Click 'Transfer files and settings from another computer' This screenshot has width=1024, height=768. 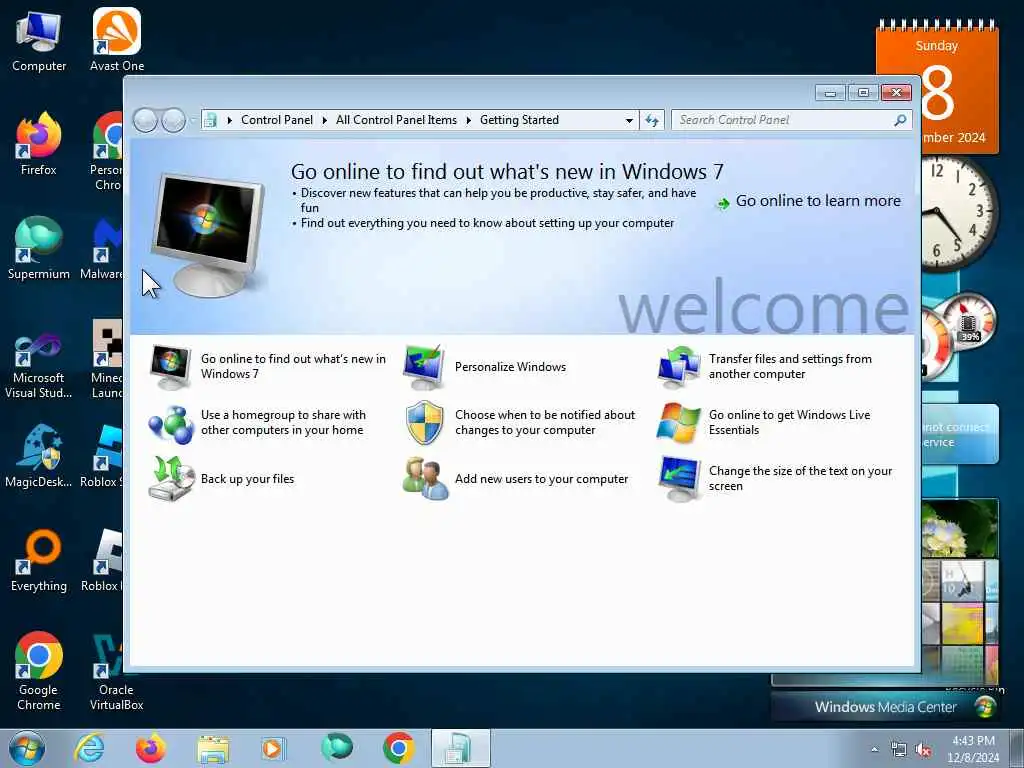(x=790, y=366)
